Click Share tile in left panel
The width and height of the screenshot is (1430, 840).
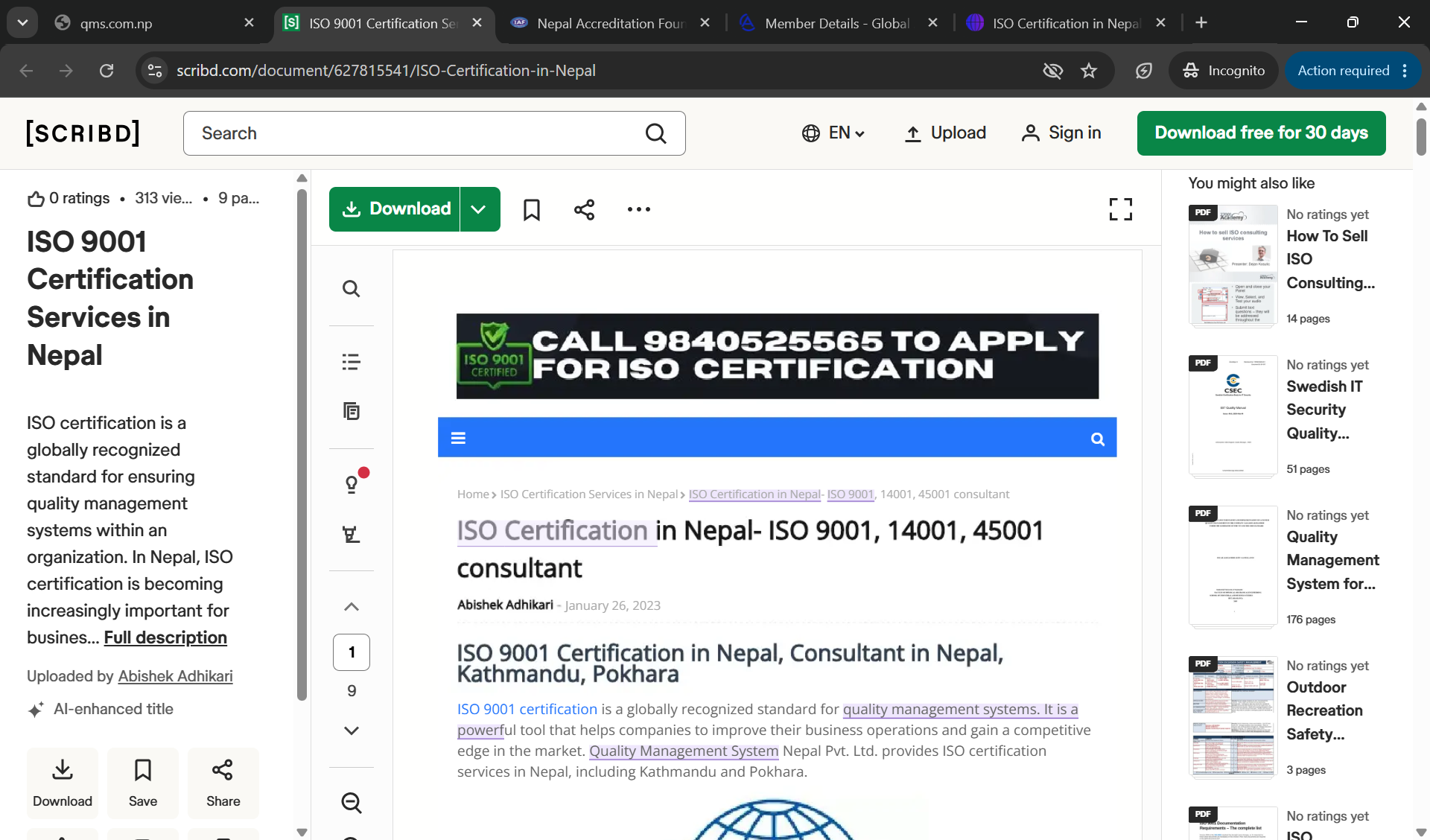pos(223,783)
